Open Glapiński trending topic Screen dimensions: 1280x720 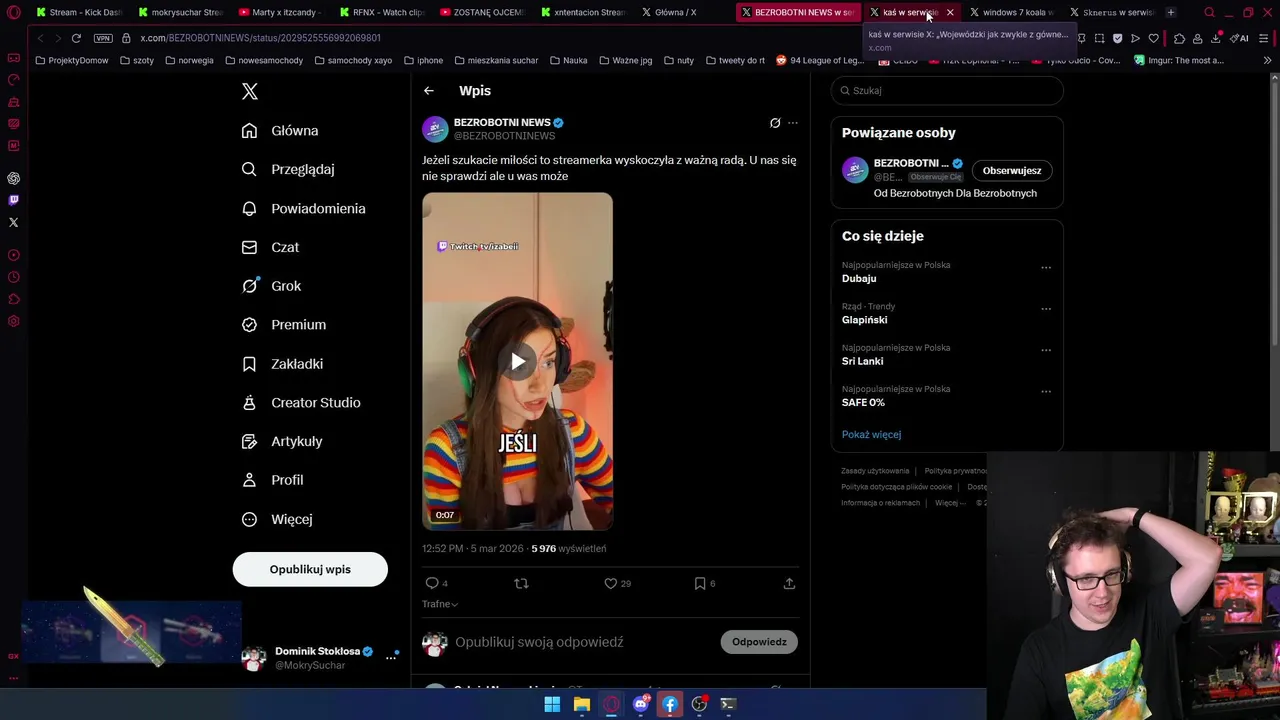coord(864,320)
